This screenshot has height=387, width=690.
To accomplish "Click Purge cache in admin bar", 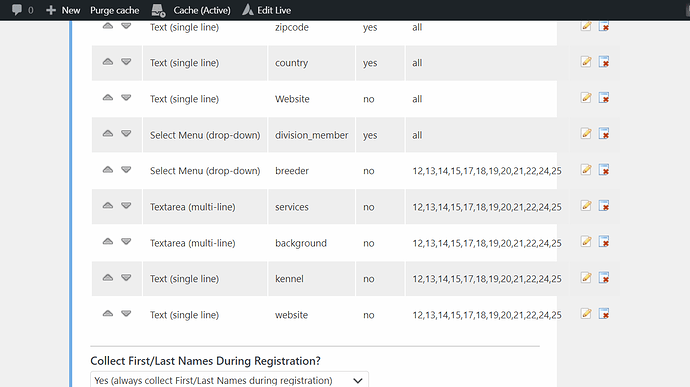I will [114, 10].
